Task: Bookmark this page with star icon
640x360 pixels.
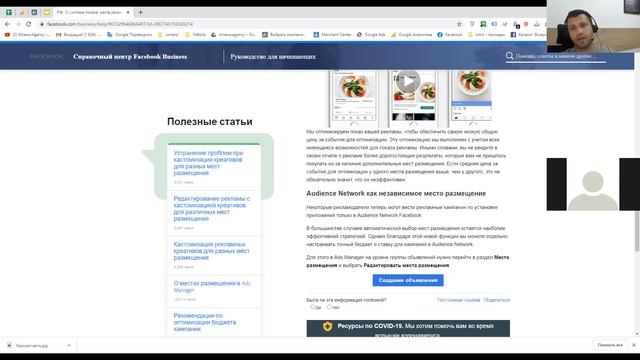Action: click(x=459, y=24)
